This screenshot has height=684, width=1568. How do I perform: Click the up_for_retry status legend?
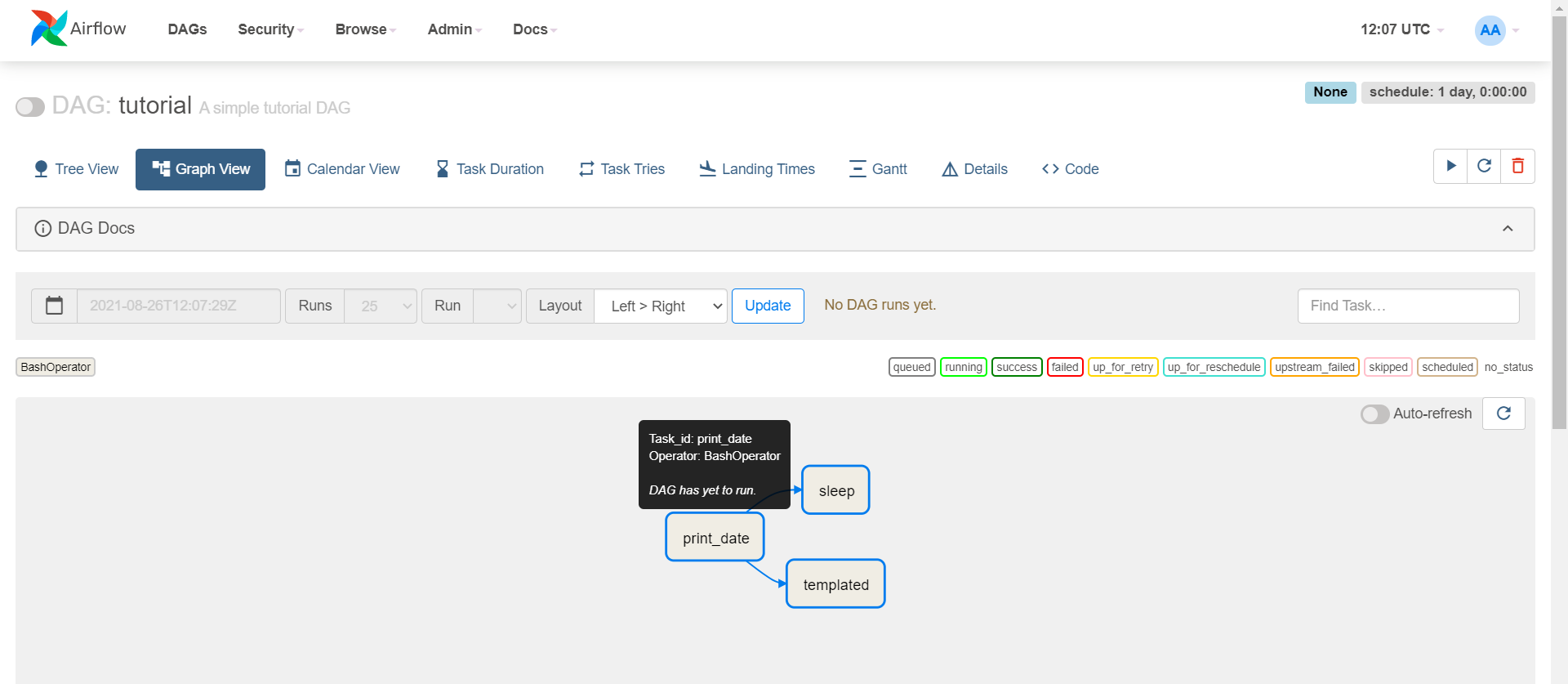point(1123,367)
